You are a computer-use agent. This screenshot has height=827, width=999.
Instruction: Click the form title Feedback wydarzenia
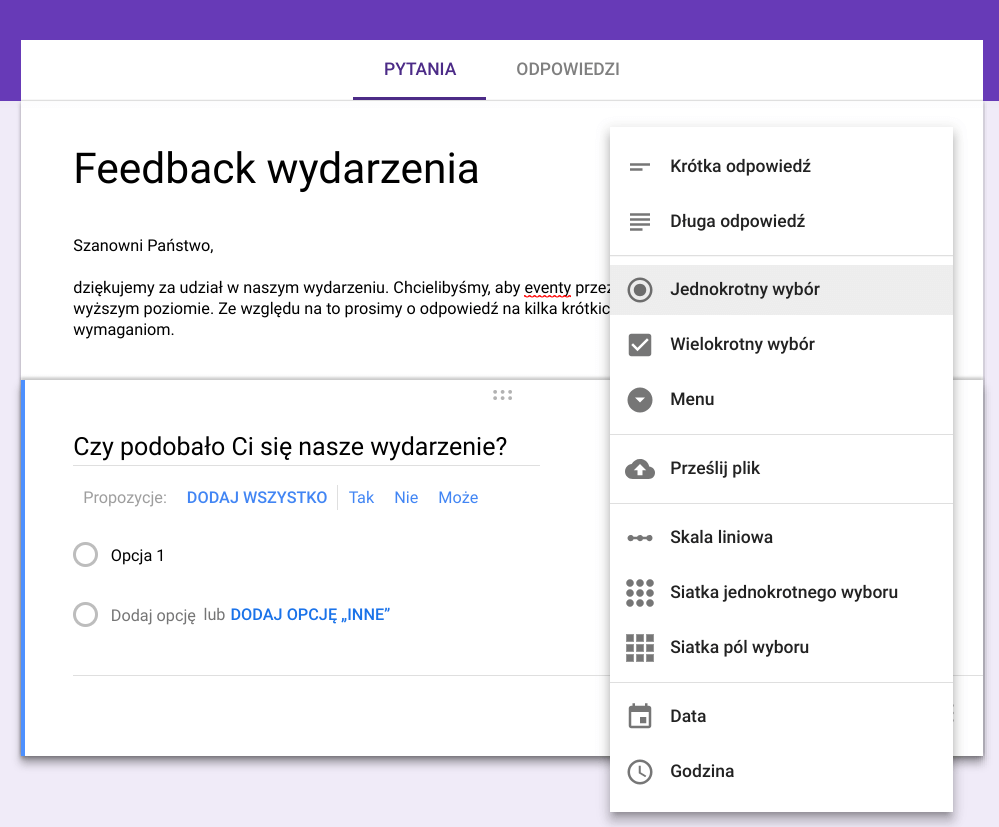coord(276,169)
